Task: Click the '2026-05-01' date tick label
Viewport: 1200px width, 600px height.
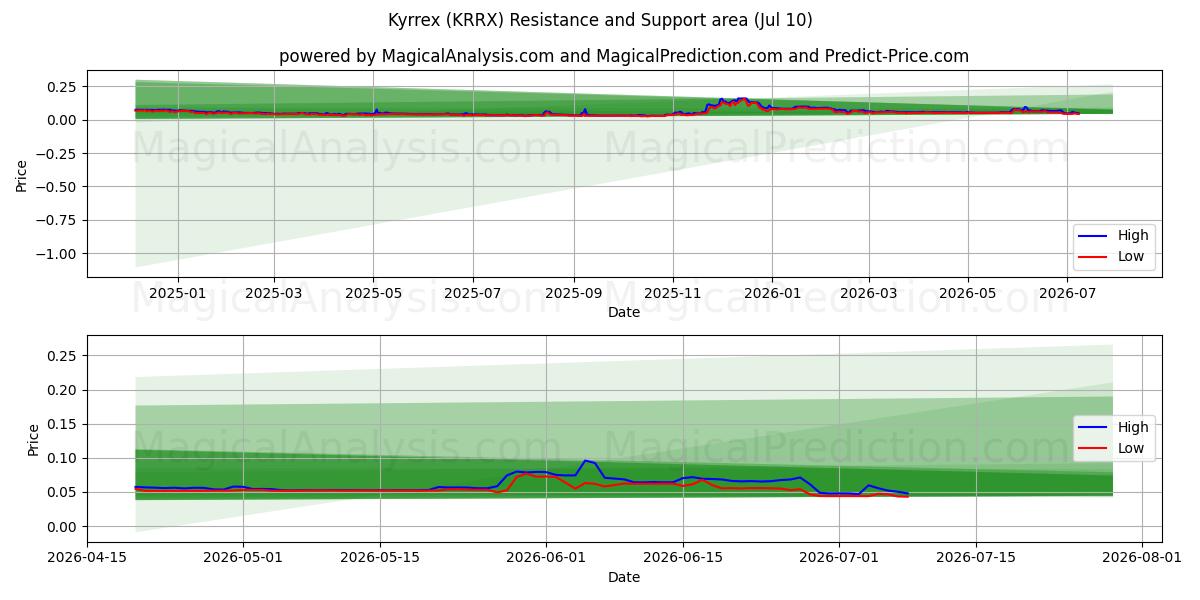Action: click(243, 558)
